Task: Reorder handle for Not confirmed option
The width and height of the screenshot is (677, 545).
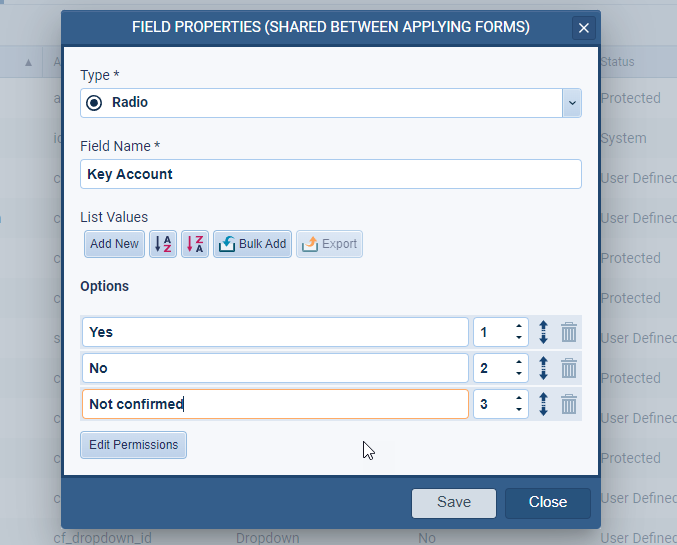Action: 543,404
